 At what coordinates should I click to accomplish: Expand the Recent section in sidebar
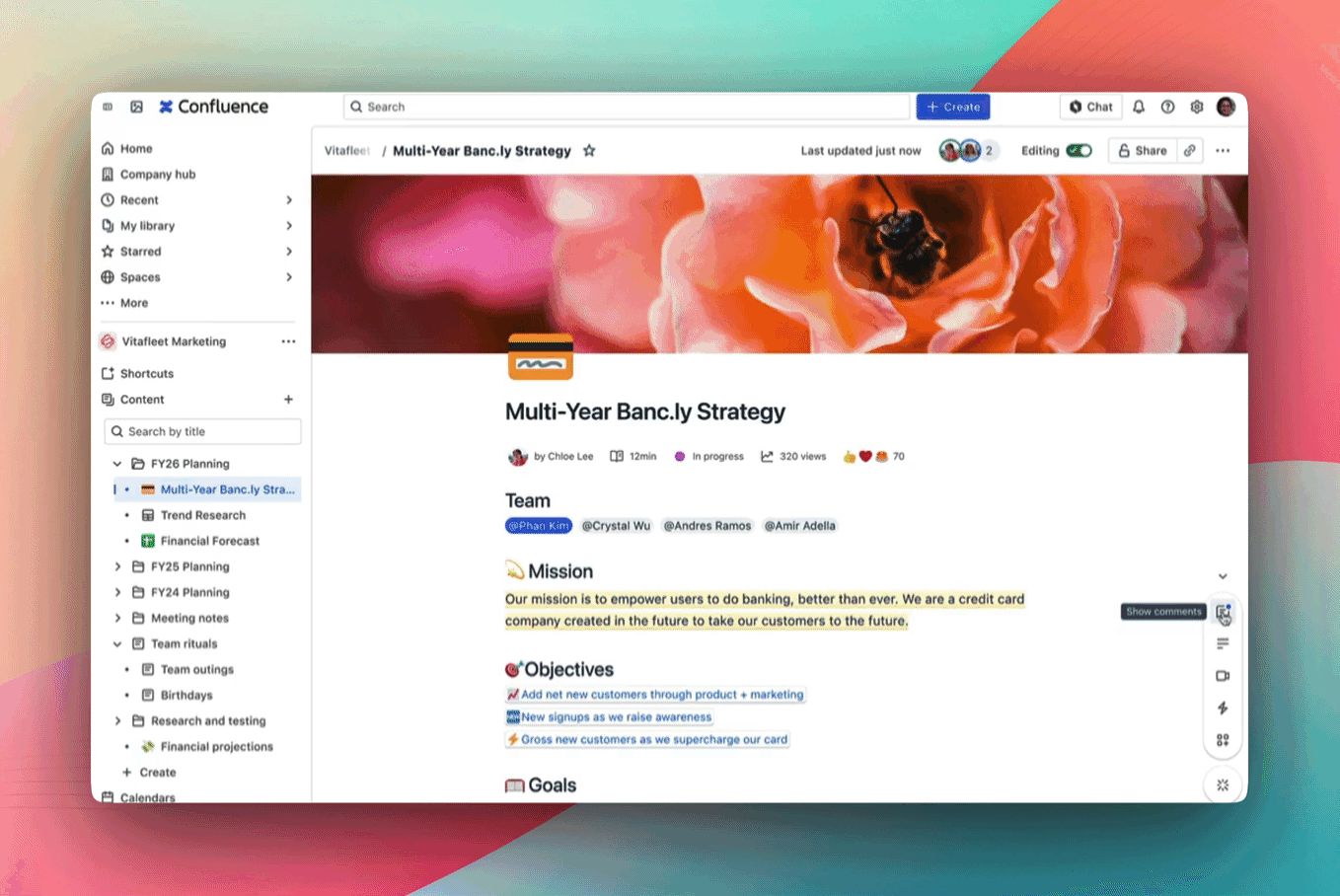(289, 200)
